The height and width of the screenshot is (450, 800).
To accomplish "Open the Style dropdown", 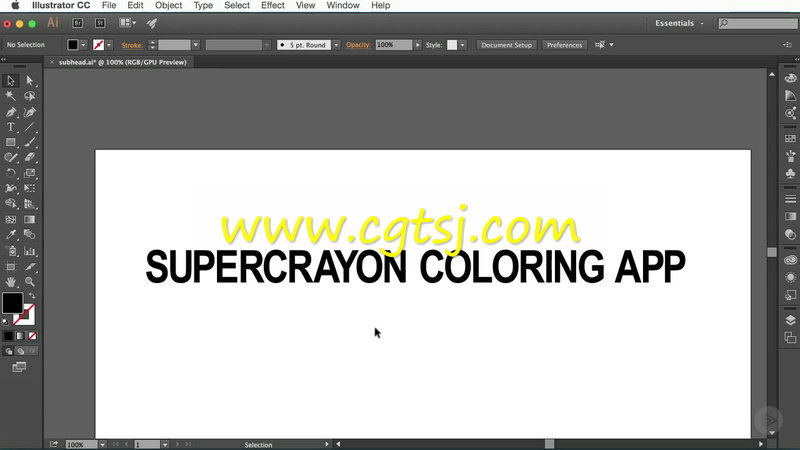I will tap(462, 45).
